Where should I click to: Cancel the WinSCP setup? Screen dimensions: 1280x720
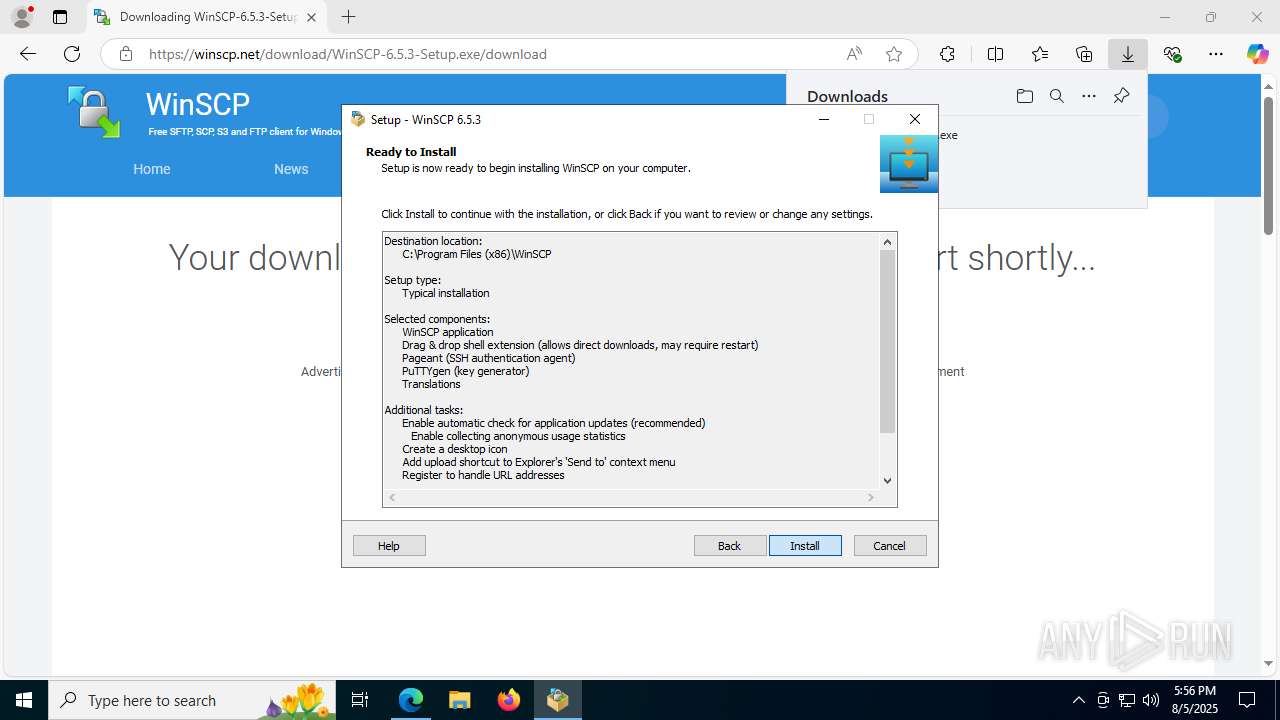click(890, 546)
